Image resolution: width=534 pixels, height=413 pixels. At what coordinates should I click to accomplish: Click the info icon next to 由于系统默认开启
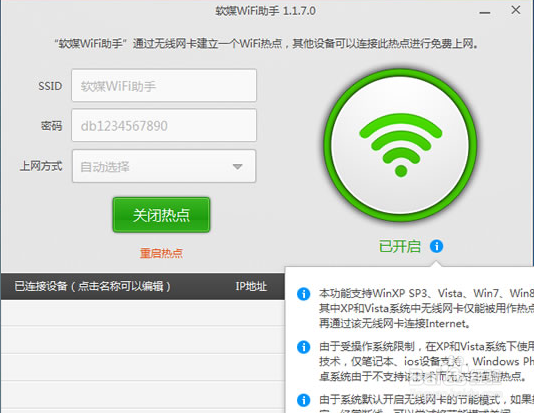point(303,400)
